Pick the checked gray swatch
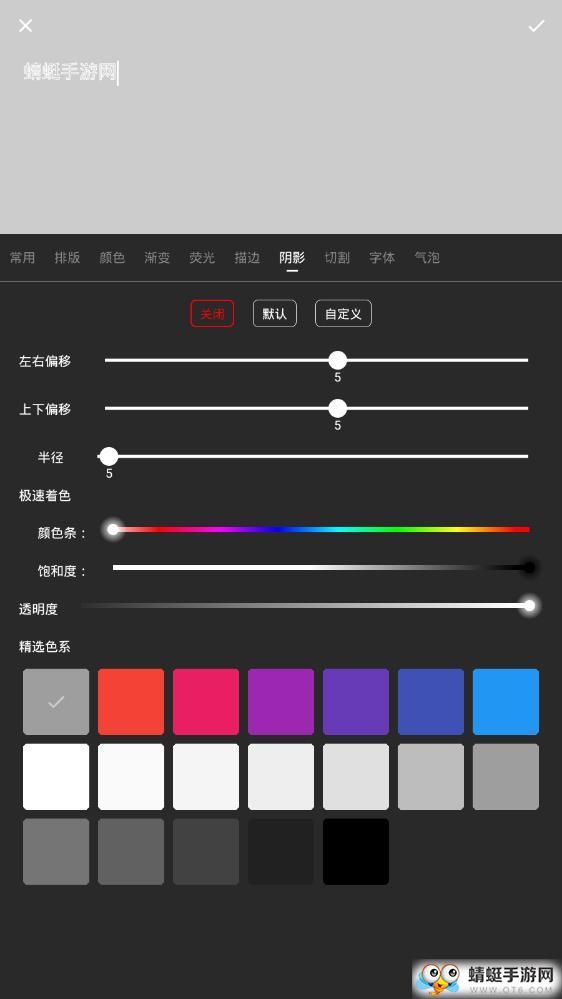 click(56, 701)
